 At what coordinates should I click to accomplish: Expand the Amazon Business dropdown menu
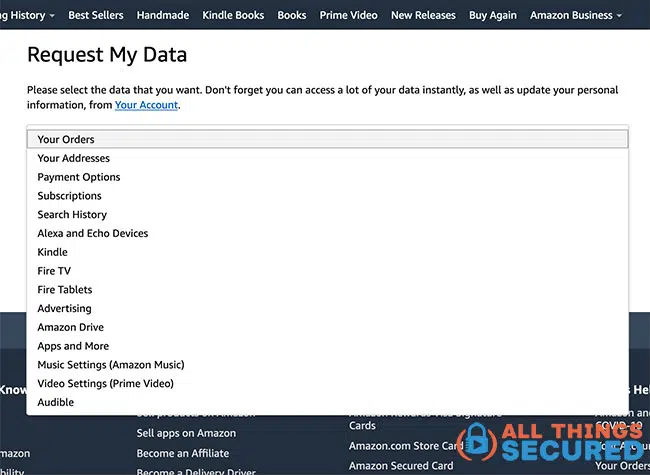pyautogui.click(x=574, y=15)
